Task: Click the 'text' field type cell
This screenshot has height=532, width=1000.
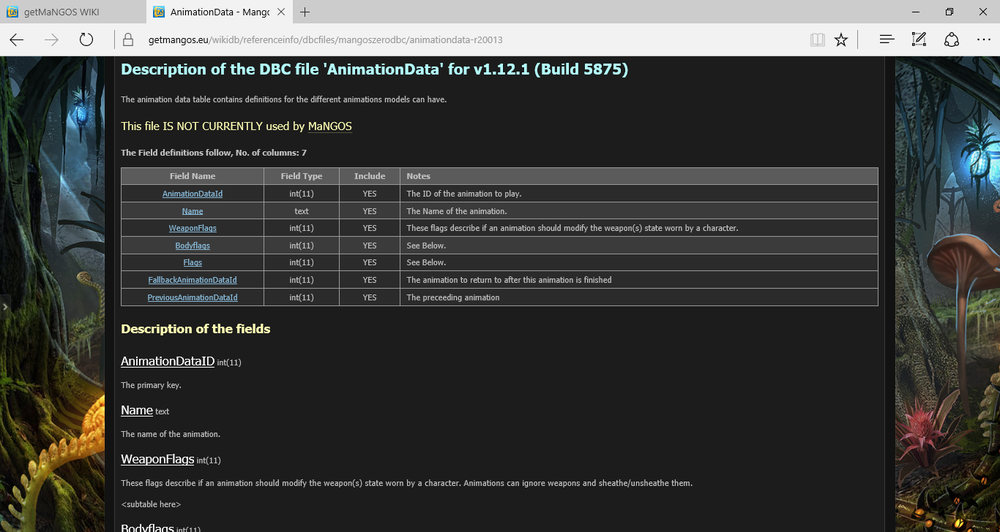Action: (x=301, y=211)
